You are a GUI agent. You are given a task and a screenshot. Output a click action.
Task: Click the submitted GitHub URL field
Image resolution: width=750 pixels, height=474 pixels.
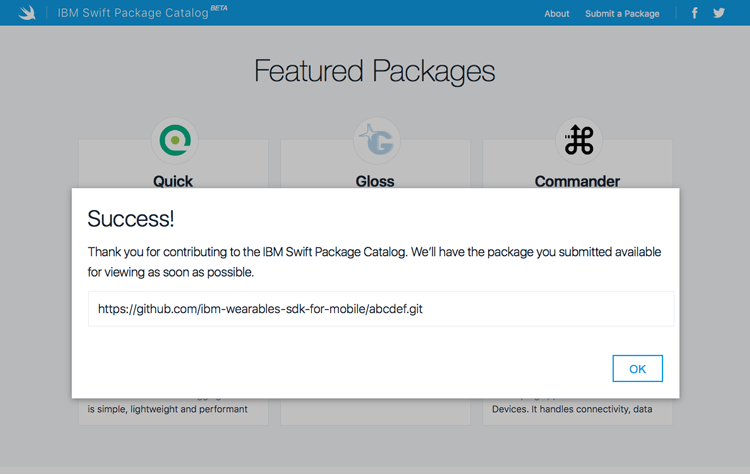381,309
